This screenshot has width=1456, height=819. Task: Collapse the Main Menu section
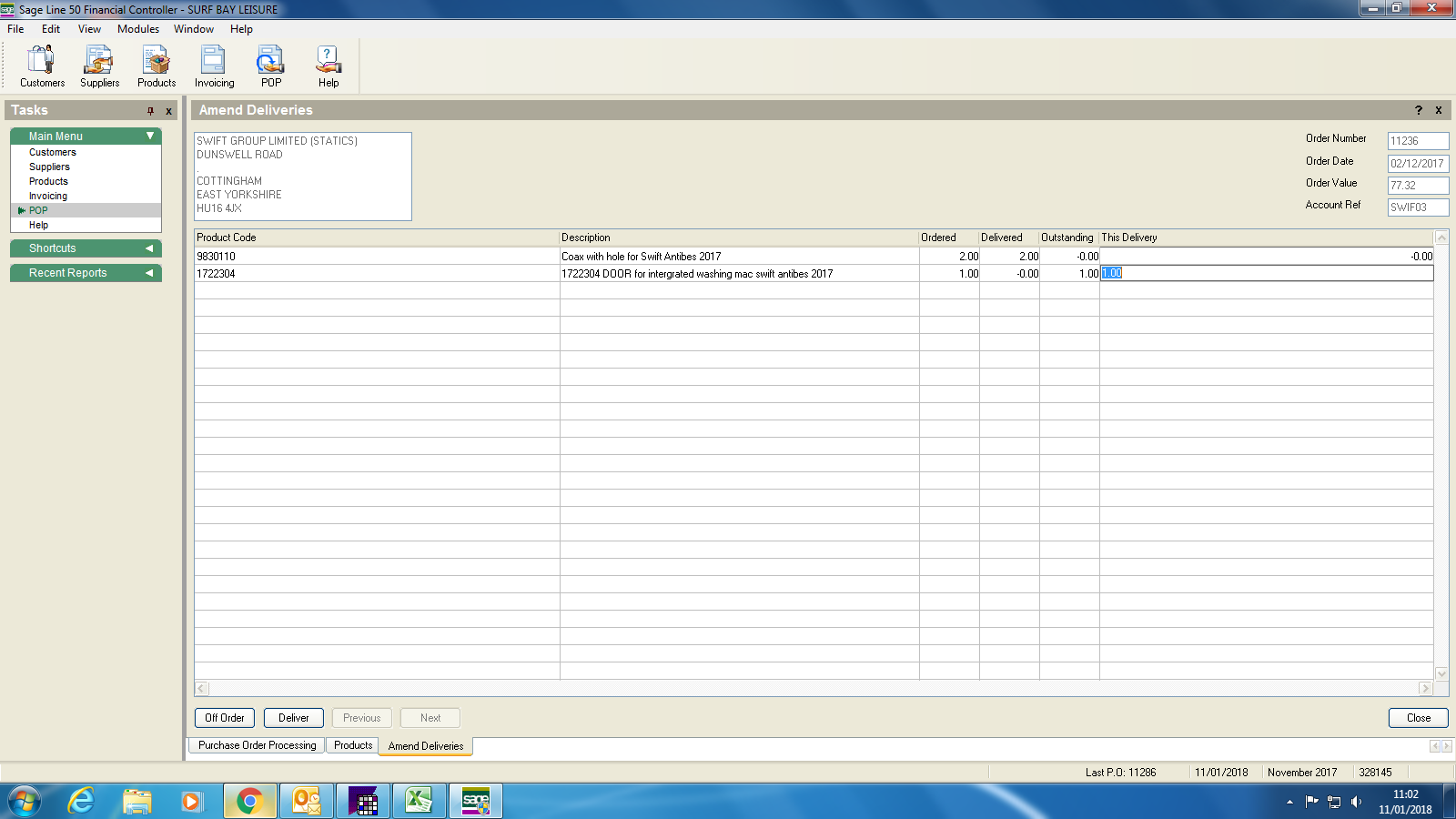point(150,136)
